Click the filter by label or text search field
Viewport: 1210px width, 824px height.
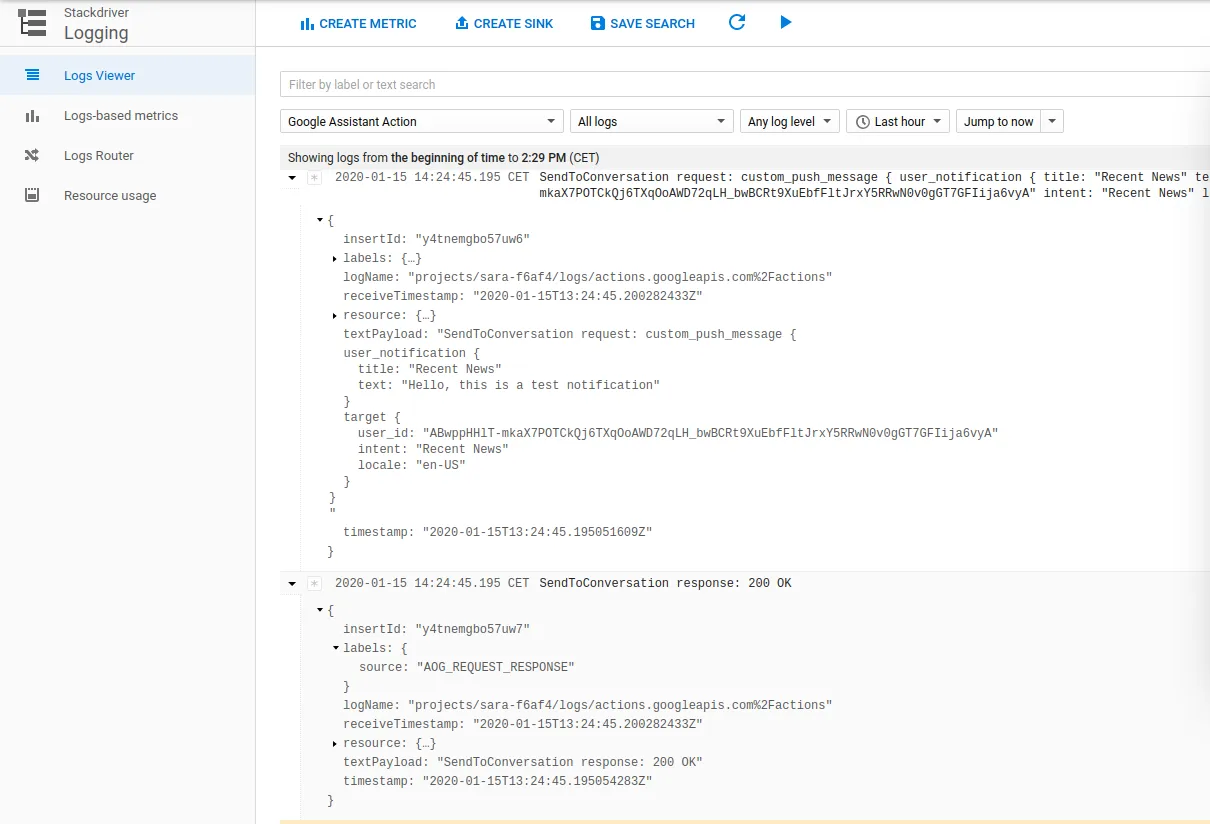[745, 84]
